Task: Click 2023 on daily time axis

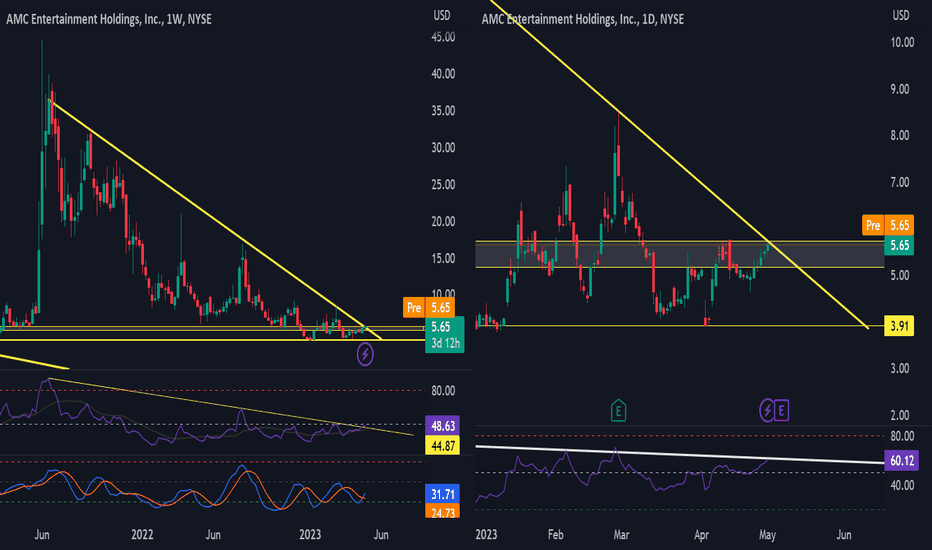Action: tap(486, 534)
